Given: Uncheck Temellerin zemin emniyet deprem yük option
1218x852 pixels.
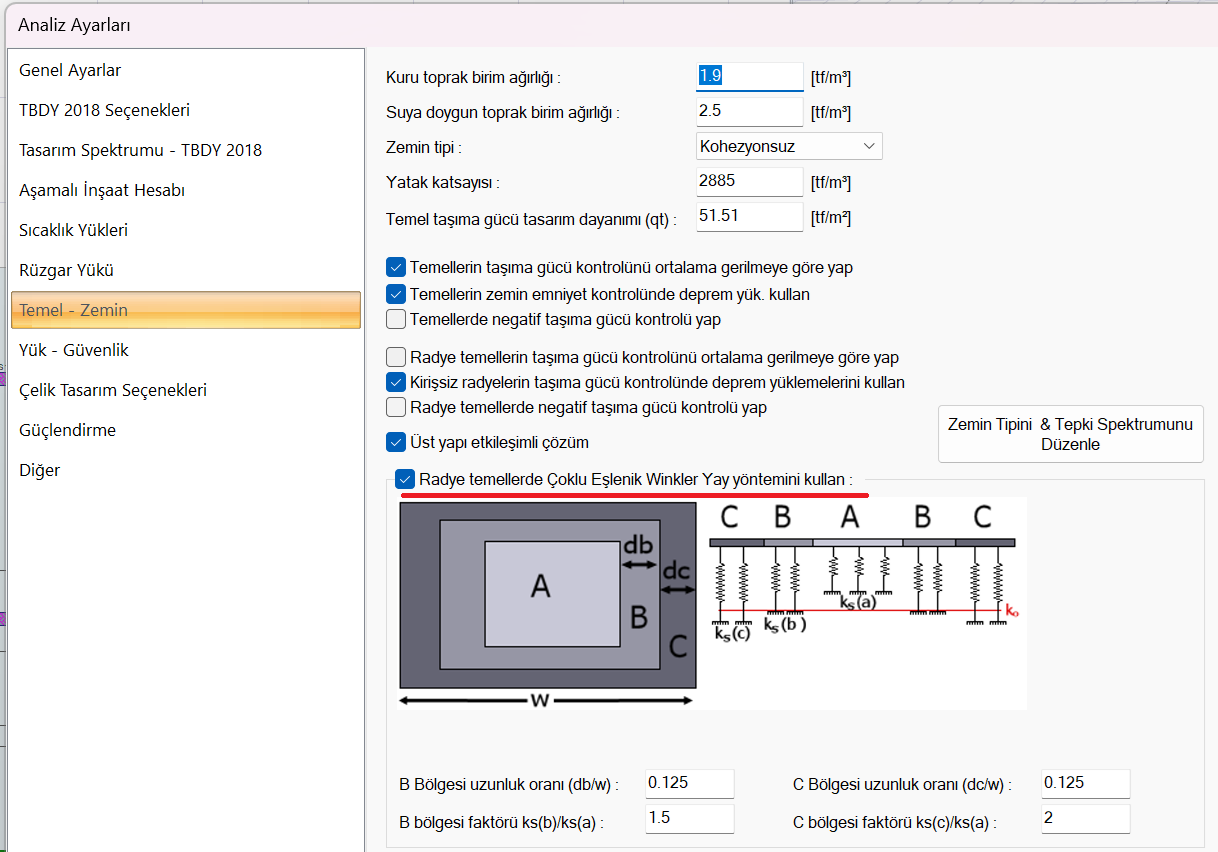Looking at the screenshot, I should tap(396, 294).
